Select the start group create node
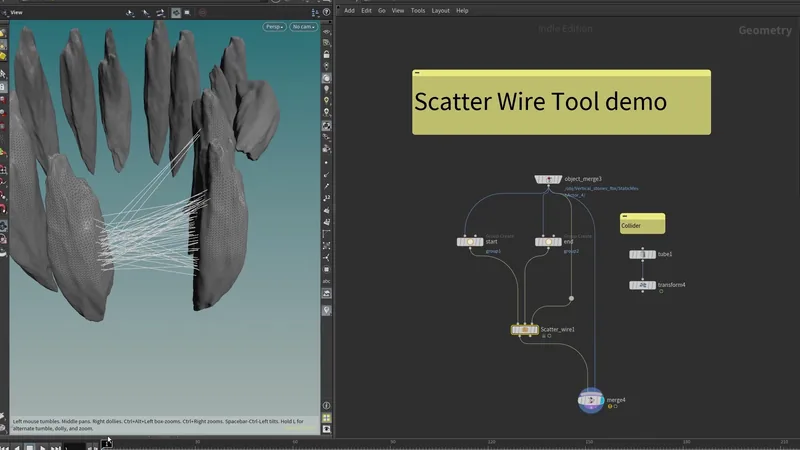 point(470,242)
